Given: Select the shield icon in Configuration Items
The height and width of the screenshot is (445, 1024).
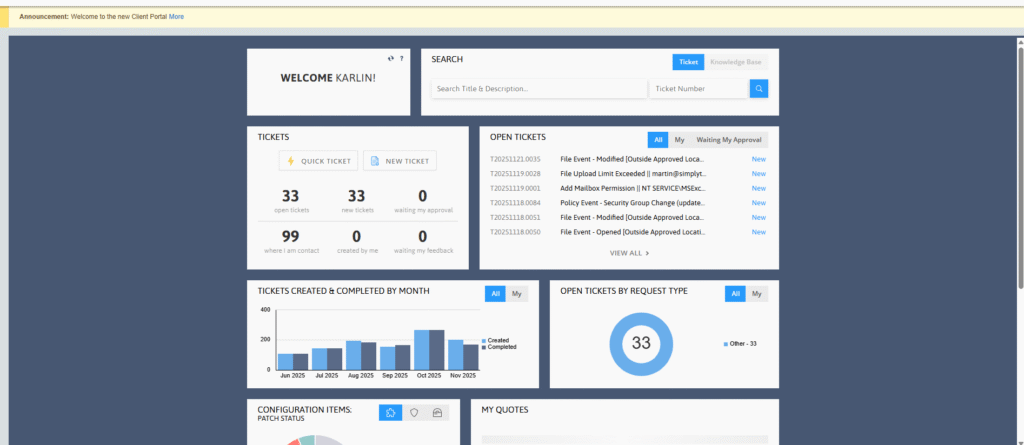Looking at the screenshot, I should click(x=414, y=412).
